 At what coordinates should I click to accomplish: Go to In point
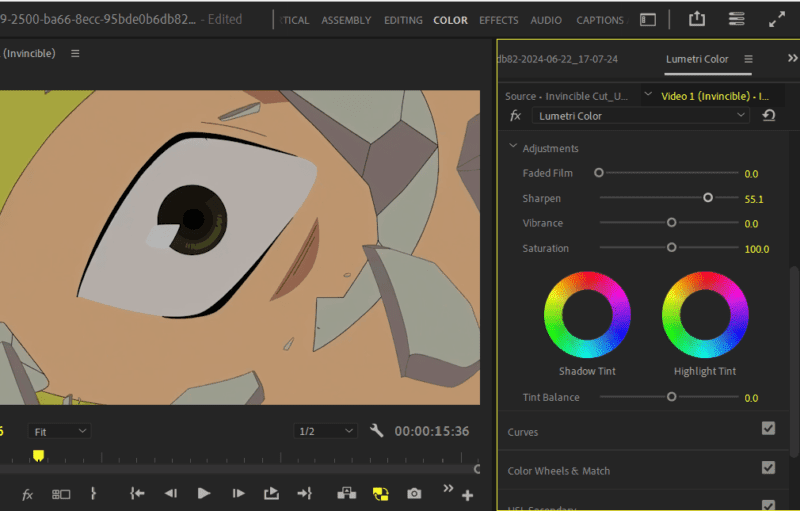(137, 493)
